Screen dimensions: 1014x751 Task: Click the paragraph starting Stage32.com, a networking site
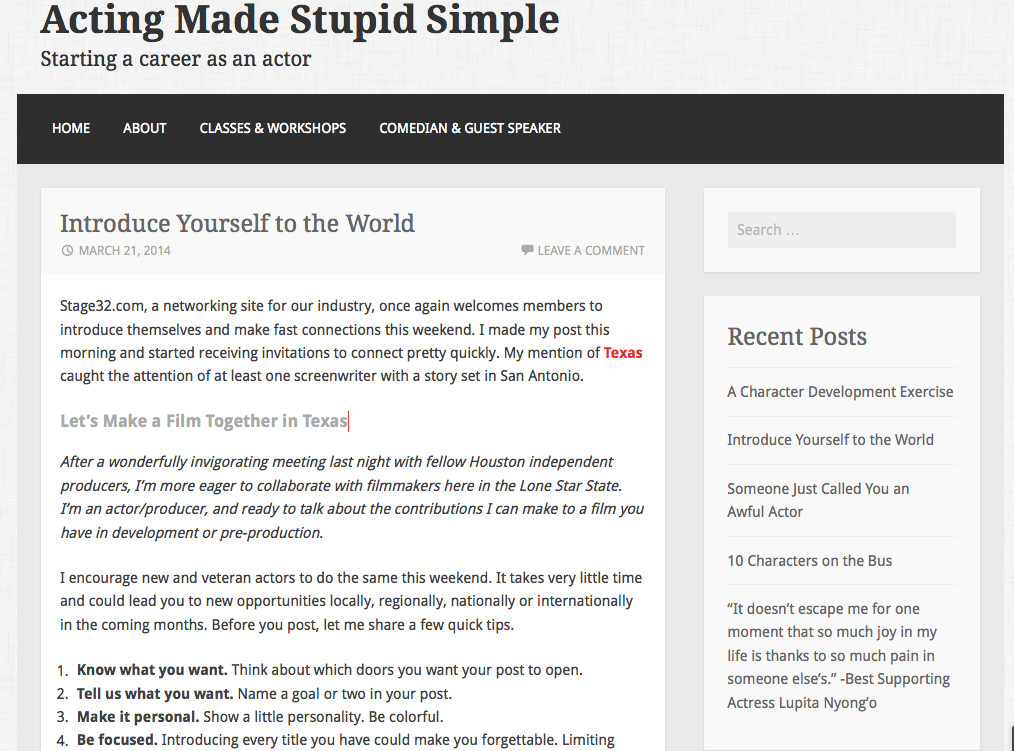click(x=351, y=341)
